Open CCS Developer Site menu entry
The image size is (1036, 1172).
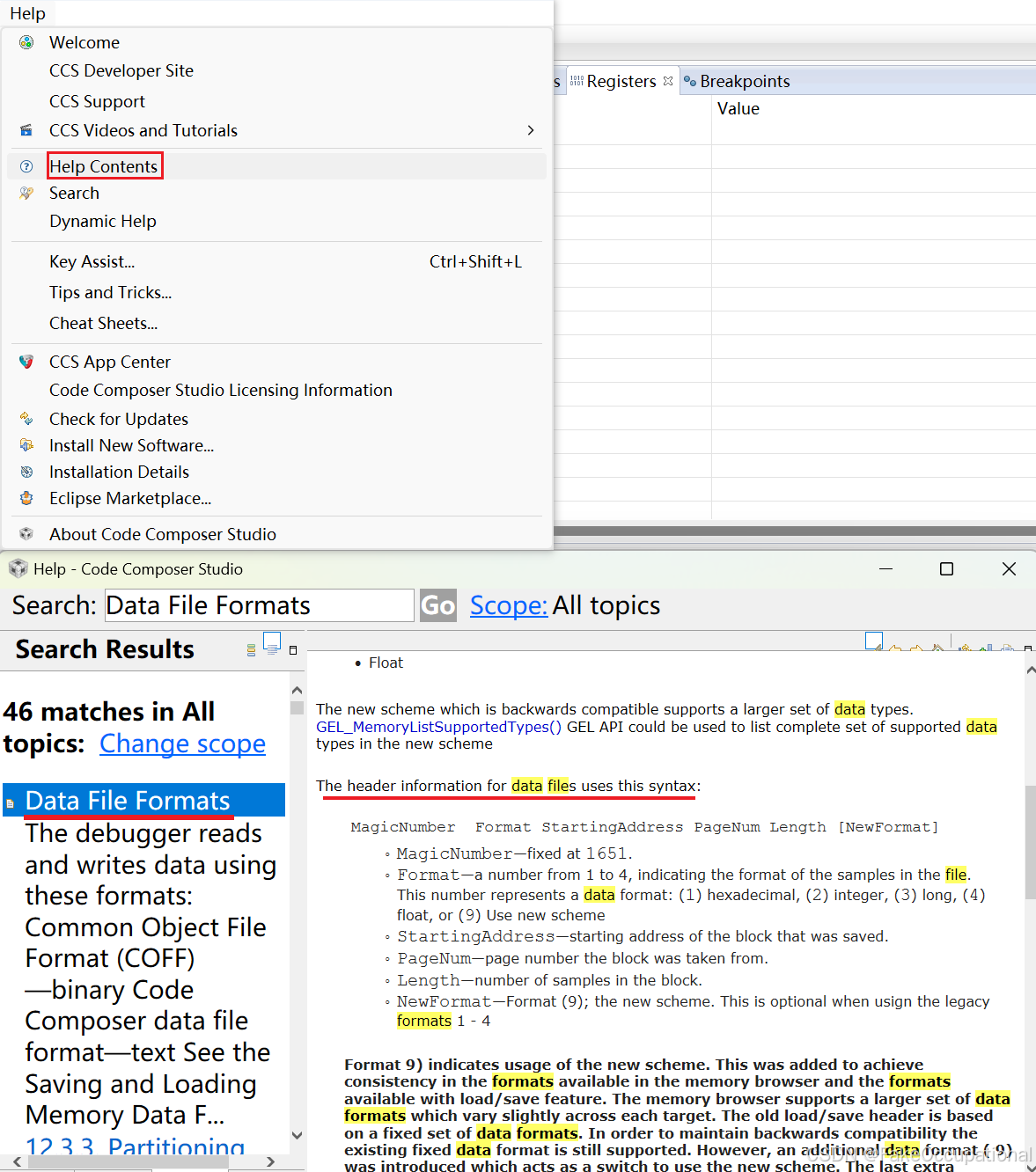[121, 70]
